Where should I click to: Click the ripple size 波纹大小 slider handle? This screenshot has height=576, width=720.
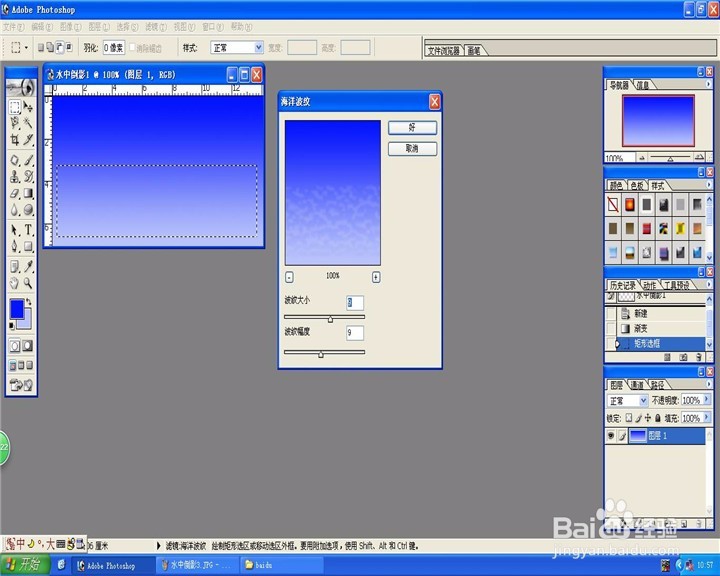tap(330, 319)
